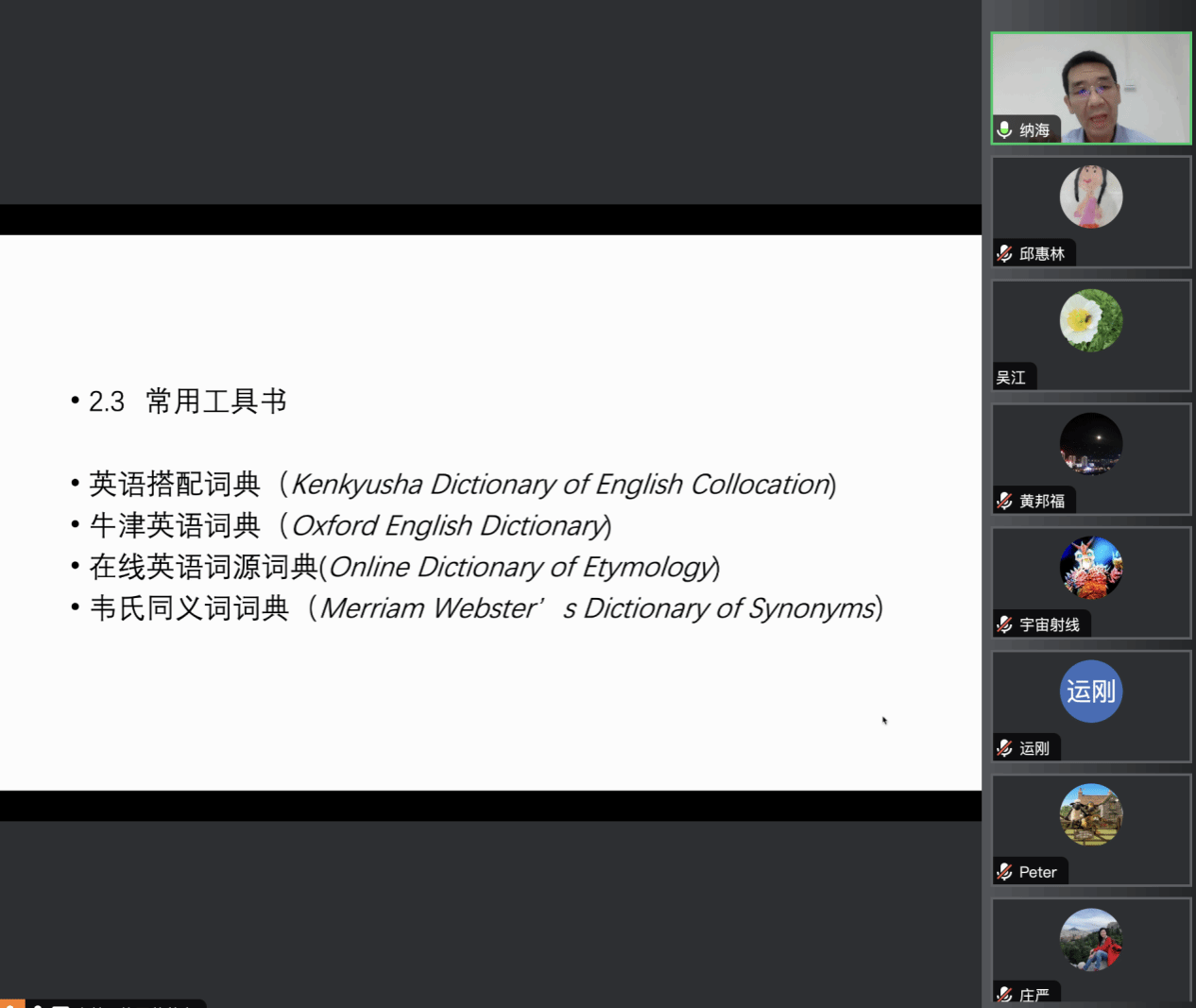Screen dimensions: 1196x1008
Task: Click the muted mic icon beside 庄严
Action: [x=1004, y=994]
